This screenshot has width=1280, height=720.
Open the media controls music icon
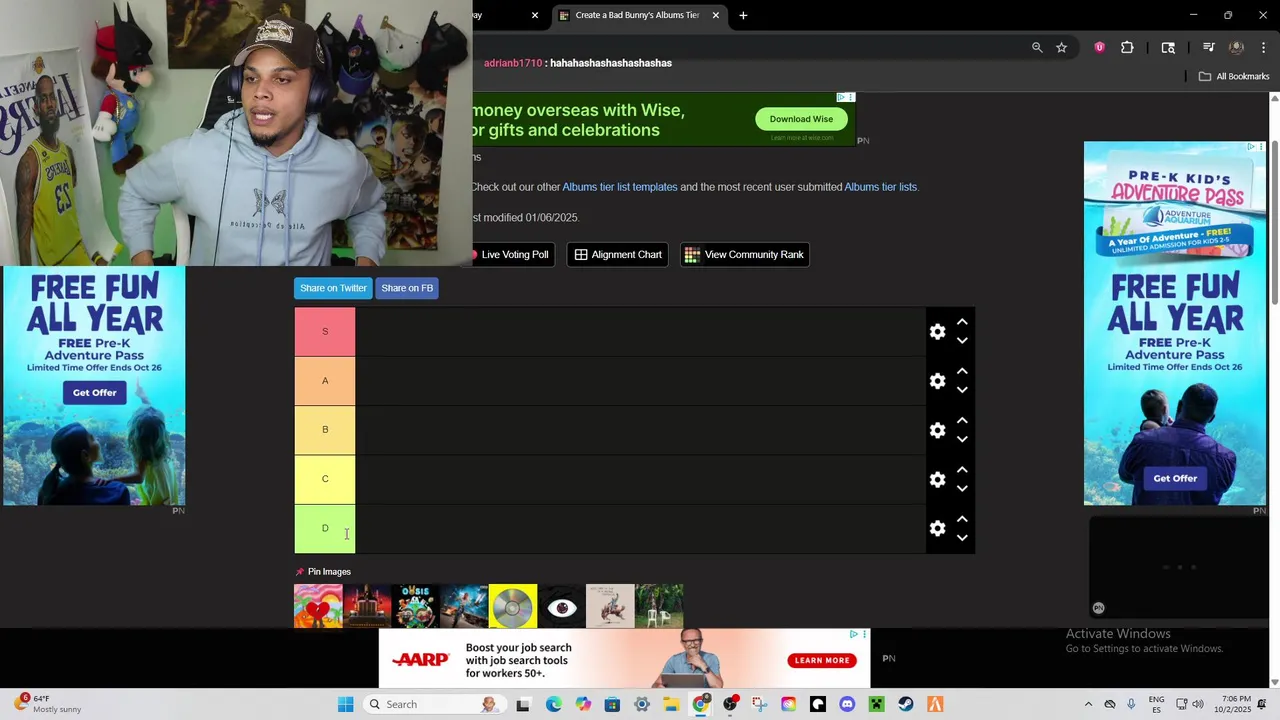[x=1208, y=47]
